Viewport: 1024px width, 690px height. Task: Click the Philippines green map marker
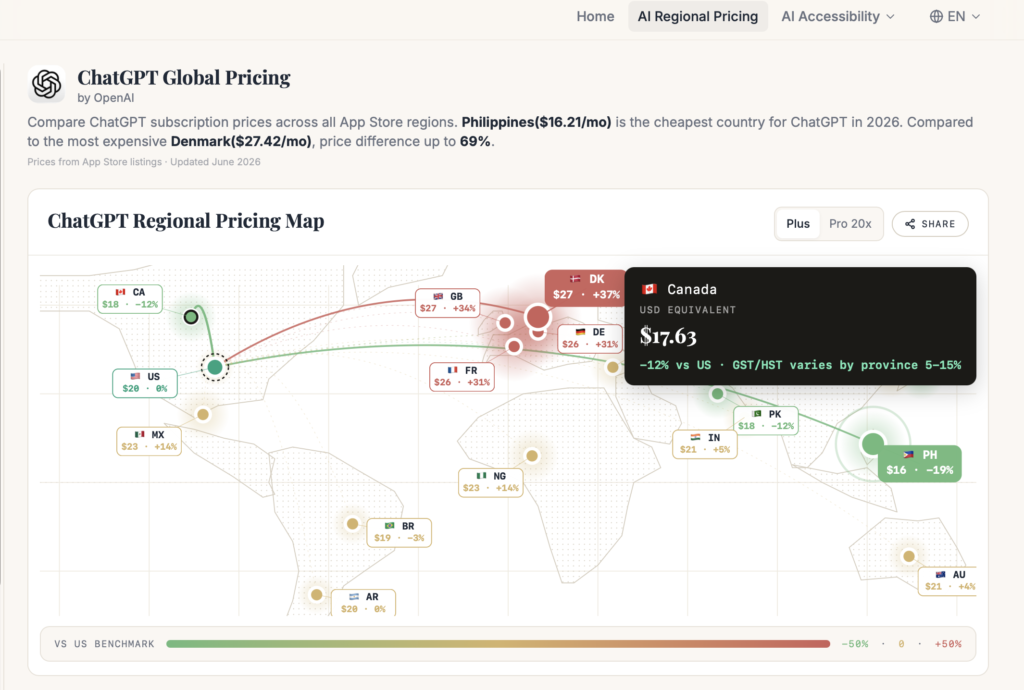click(872, 444)
